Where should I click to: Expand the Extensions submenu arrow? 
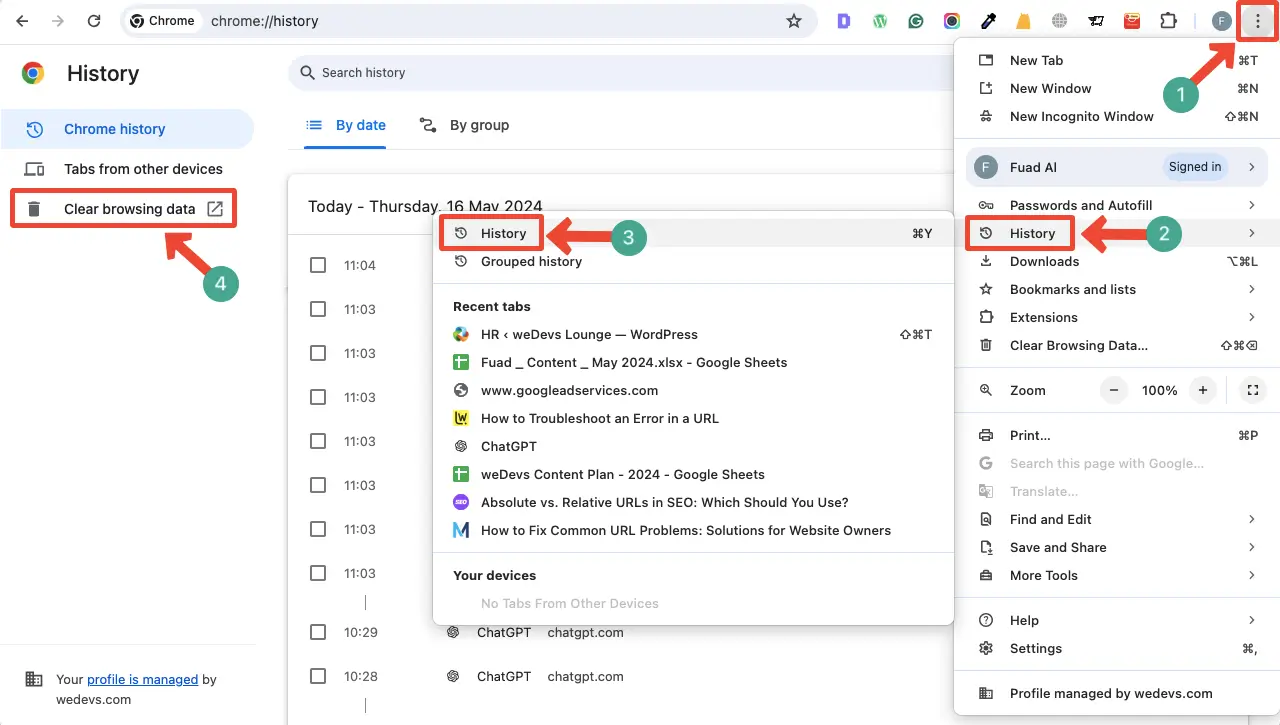[x=1251, y=317]
